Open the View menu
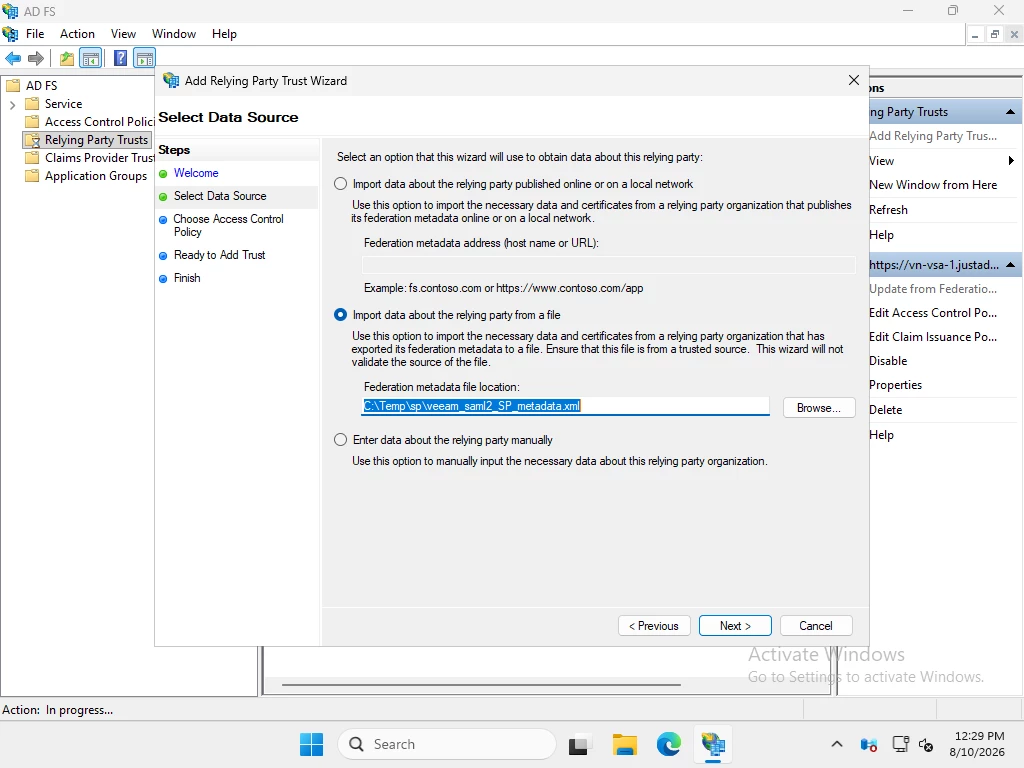The height and width of the screenshot is (768, 1024). click(123, 34)
